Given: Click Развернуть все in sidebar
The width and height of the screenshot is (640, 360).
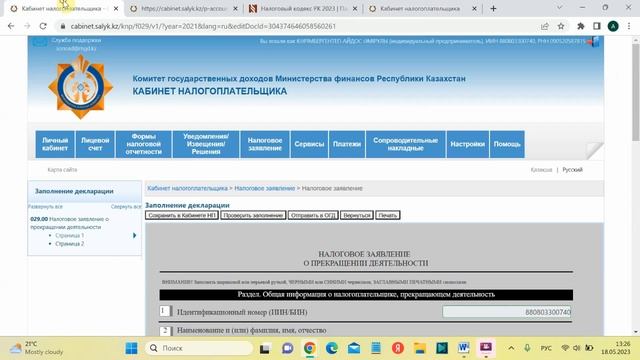Looking at the screenshot, I should tap(45, 207).
